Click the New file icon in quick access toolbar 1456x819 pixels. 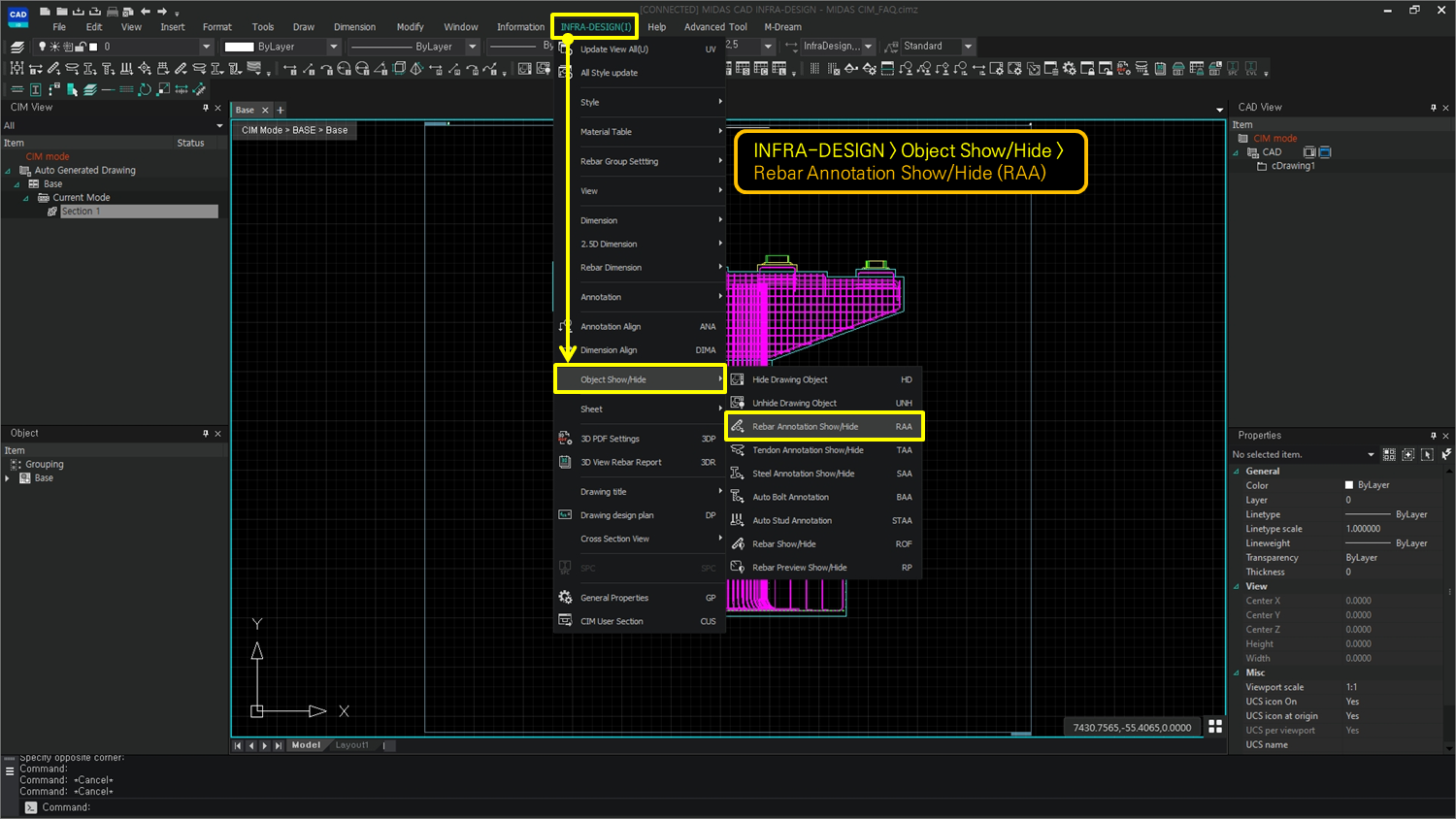(45, 12)
